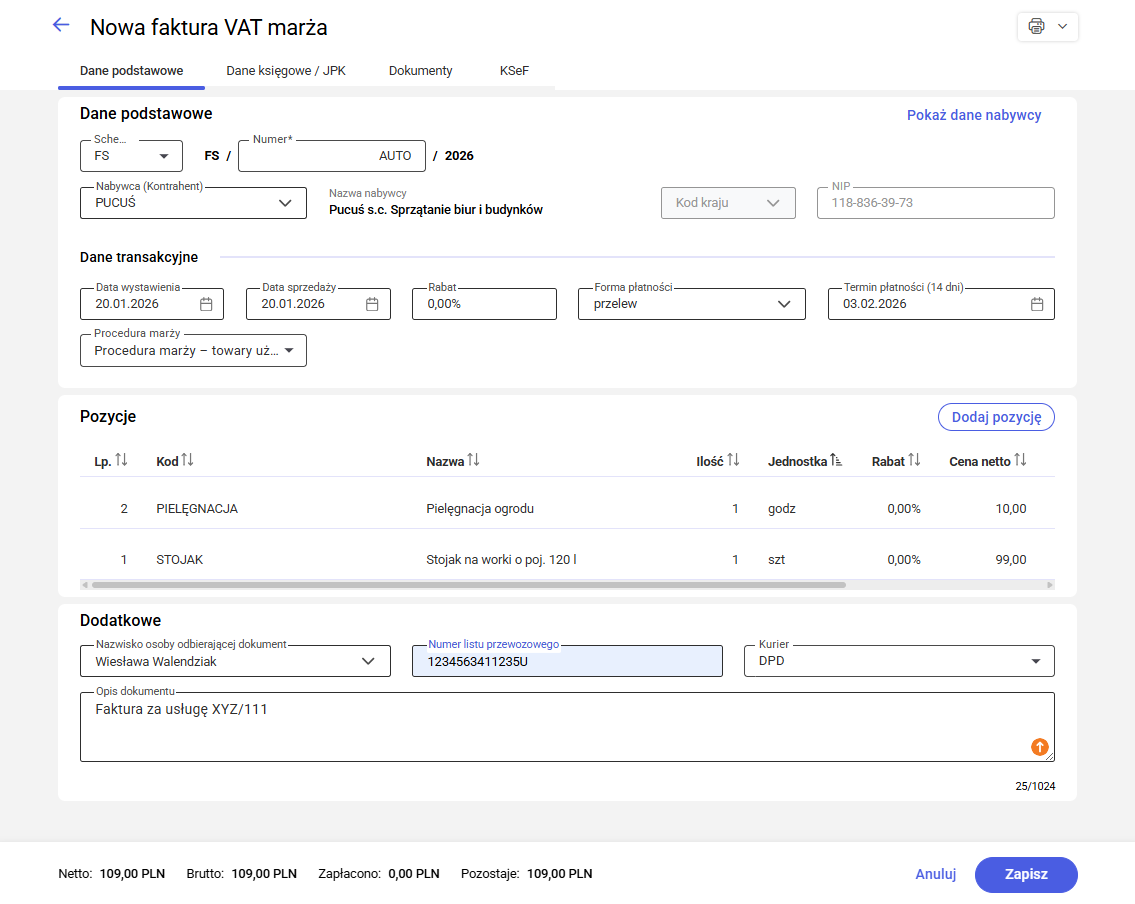Viewport: 1135px width, 904px height.
Task: Click the orange up-arrow icon in description
Action: [x=1039, y=746]
